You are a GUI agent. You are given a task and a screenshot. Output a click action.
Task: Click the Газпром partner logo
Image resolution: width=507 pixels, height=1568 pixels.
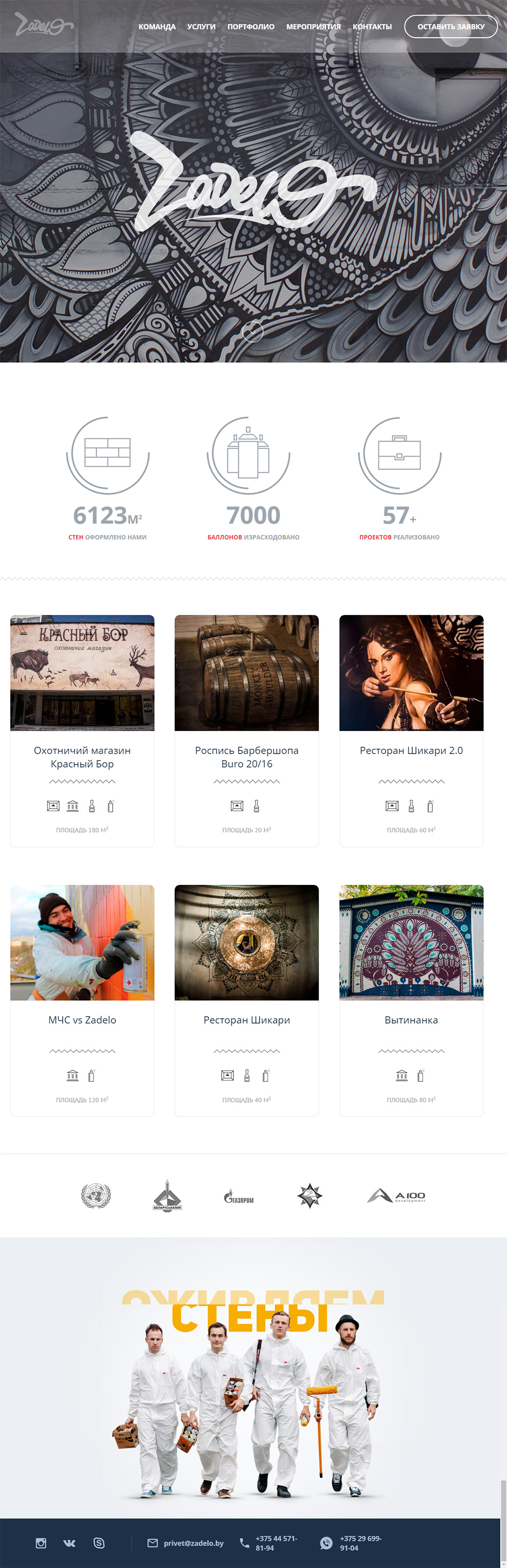(239, 1197)
